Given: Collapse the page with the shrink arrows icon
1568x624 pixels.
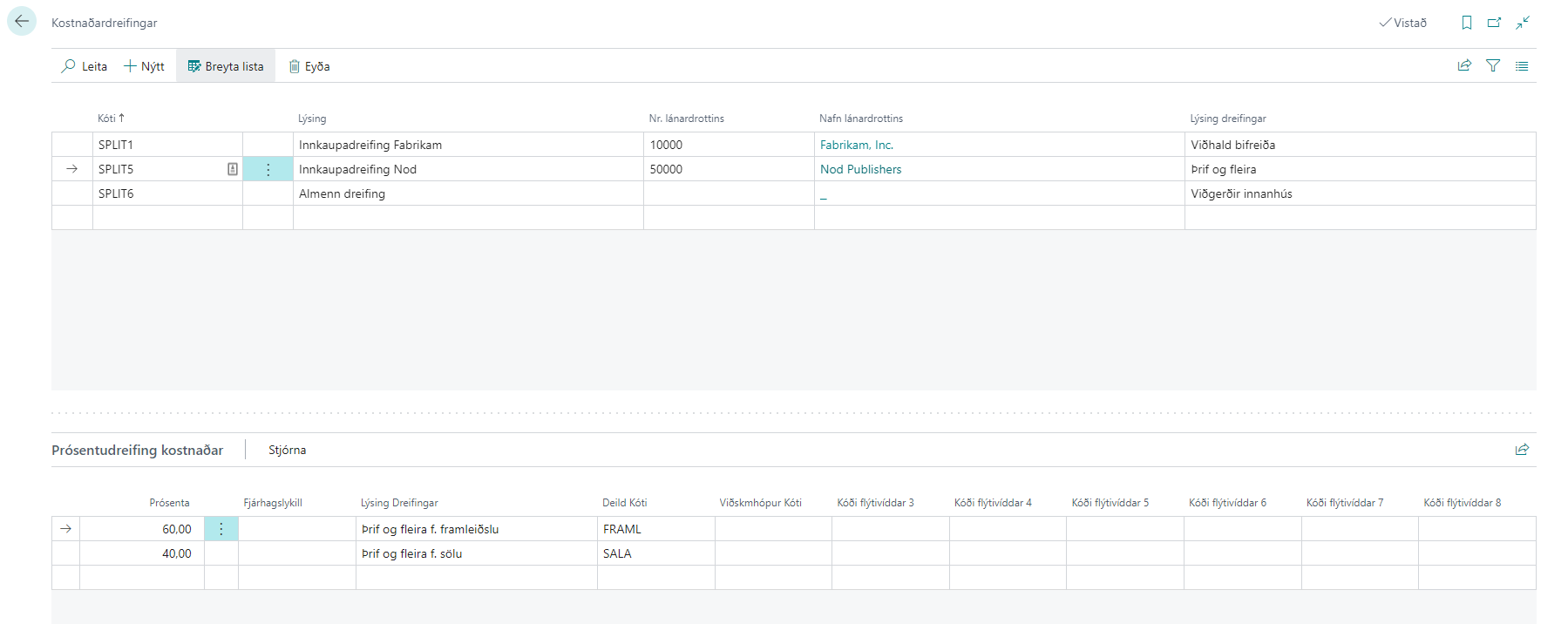Looking at the screenshot, I should [x=1523, y=23].
